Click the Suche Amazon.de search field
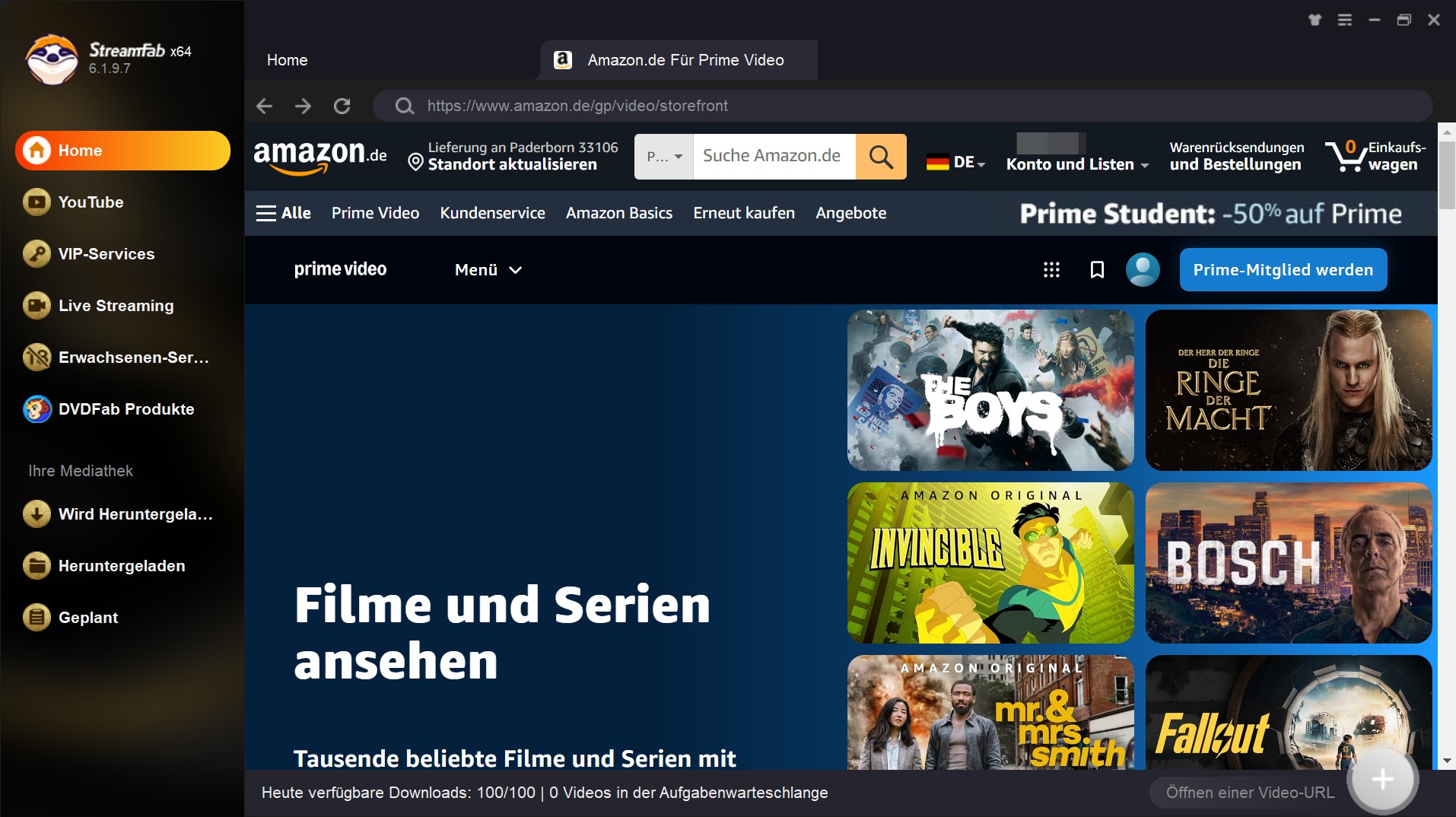Image resolution: width=1456 pixels, height=817 pixels. pos(774,157)
